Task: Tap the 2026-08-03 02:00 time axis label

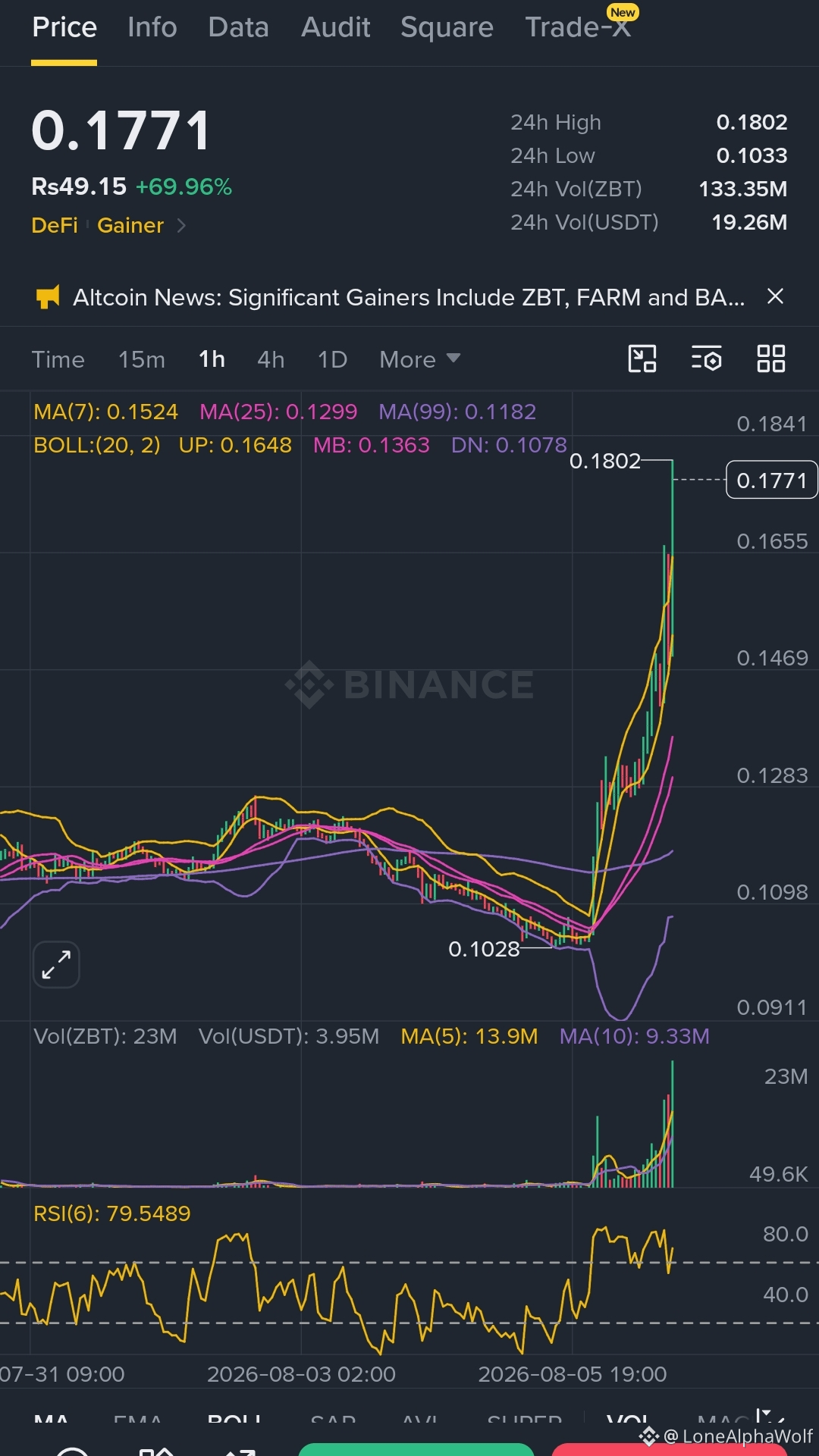Action: pos(301,1374)
